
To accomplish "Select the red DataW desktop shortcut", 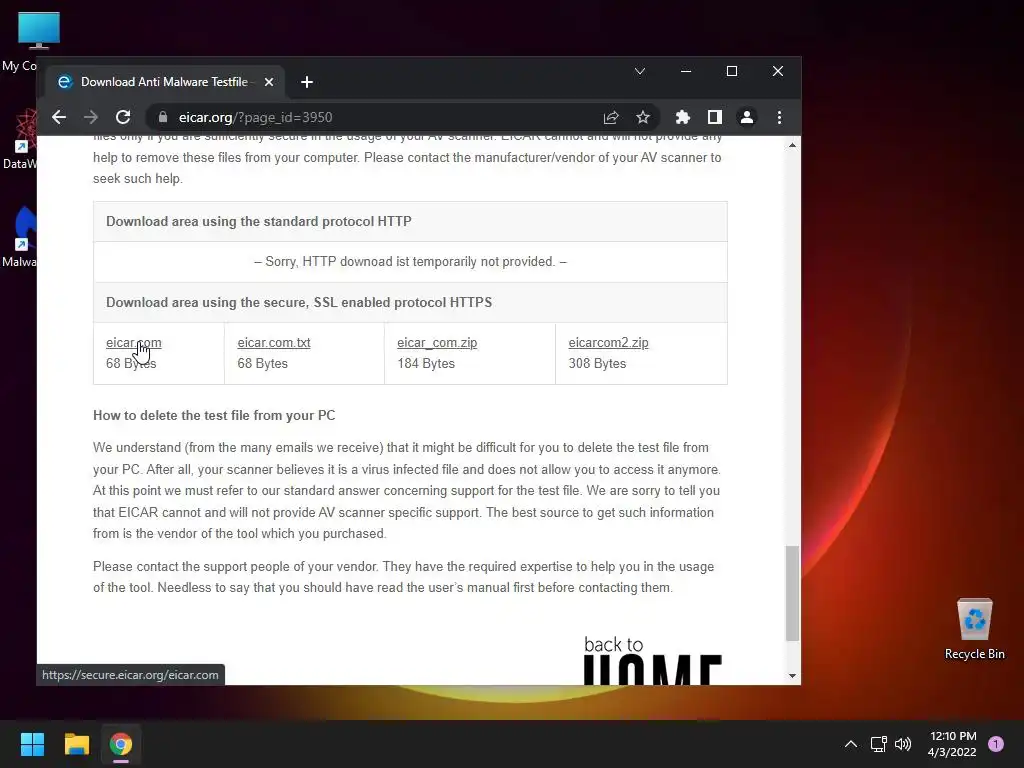I will (x=20, y=138).
